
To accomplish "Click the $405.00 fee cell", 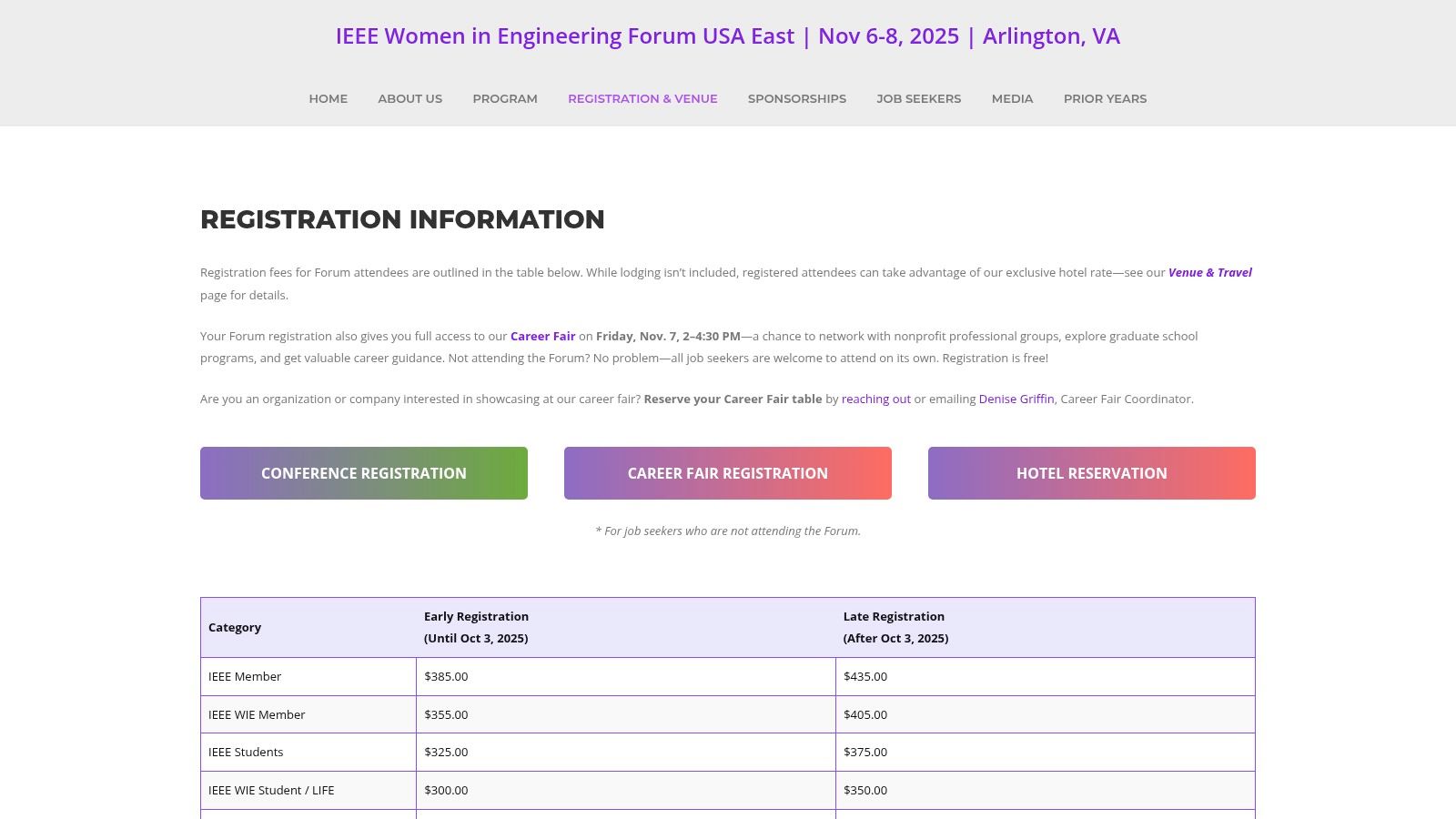I will click(1045, 714).
